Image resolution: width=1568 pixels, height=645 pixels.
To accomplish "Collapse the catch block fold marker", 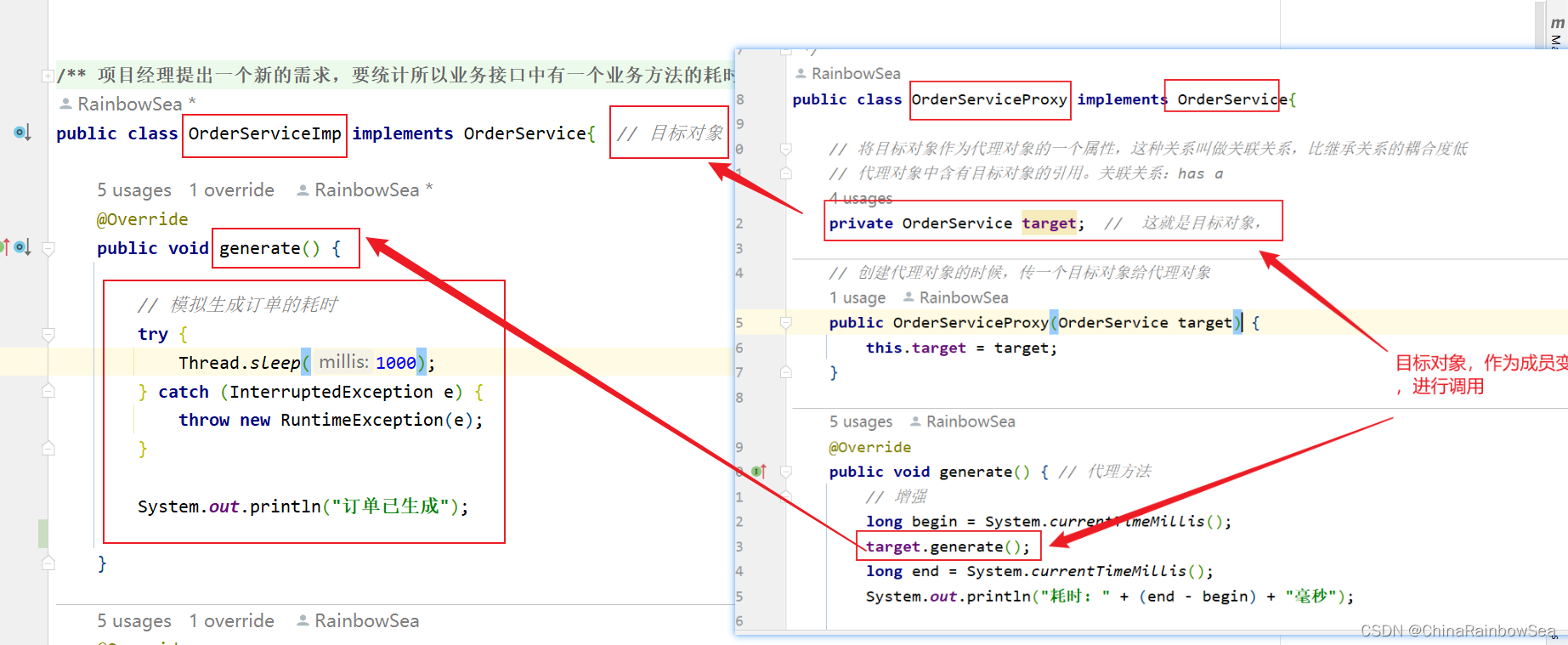I will point(48,391).
